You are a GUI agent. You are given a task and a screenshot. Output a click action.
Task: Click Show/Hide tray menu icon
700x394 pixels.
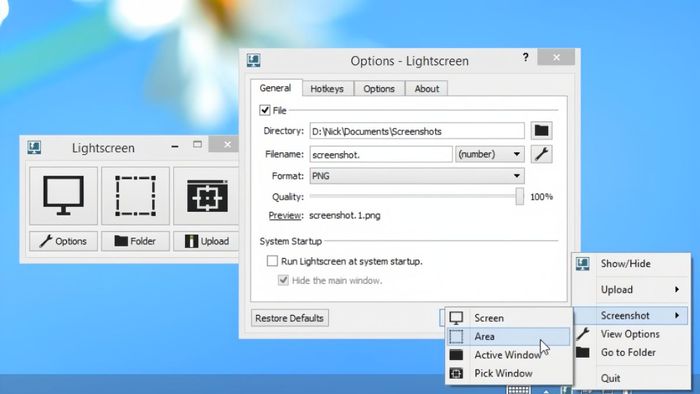coord(583,264)
